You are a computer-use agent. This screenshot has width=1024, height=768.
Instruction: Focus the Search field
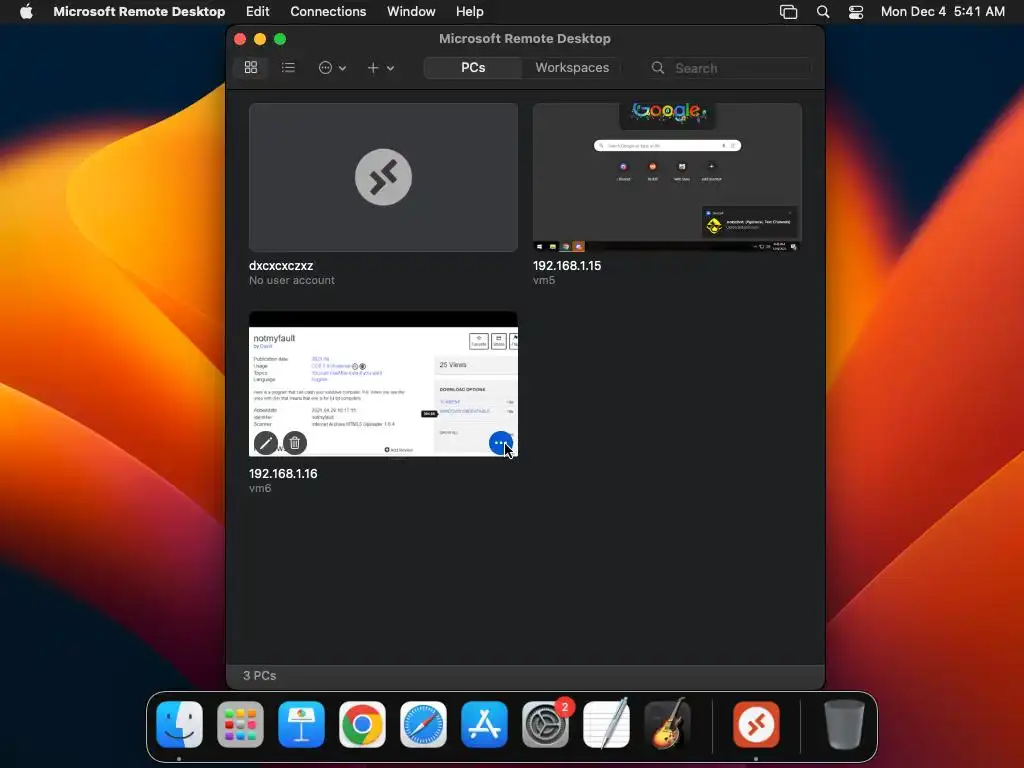pos(730,68)
